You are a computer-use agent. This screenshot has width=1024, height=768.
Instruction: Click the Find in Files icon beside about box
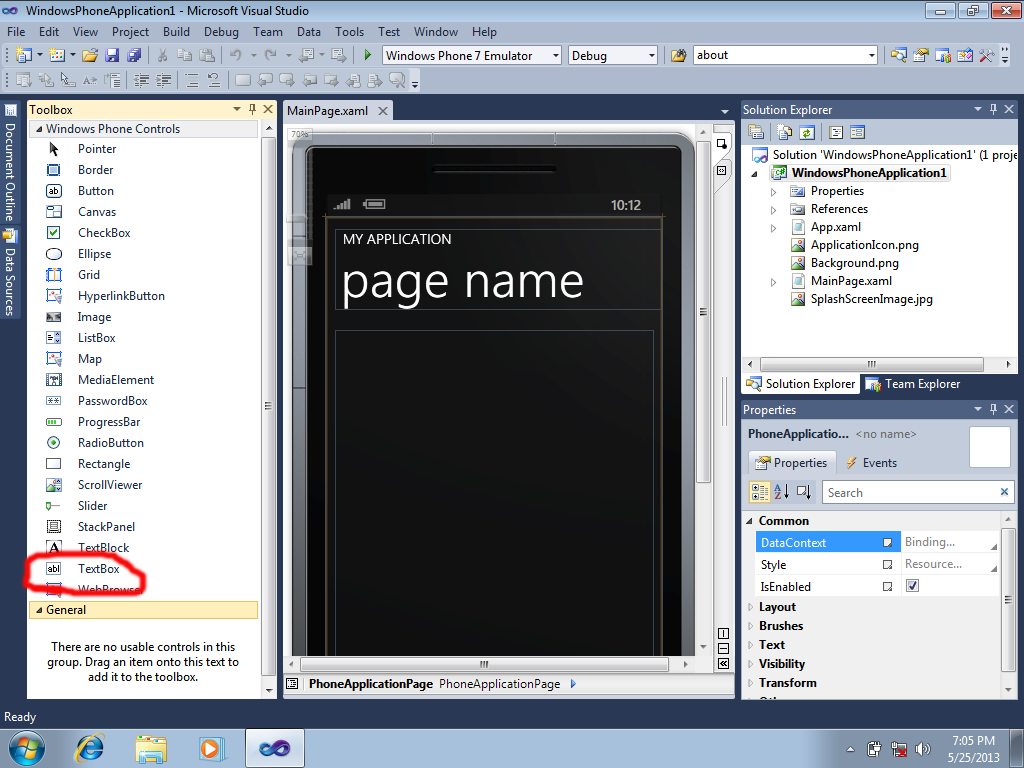coord(679,56)
